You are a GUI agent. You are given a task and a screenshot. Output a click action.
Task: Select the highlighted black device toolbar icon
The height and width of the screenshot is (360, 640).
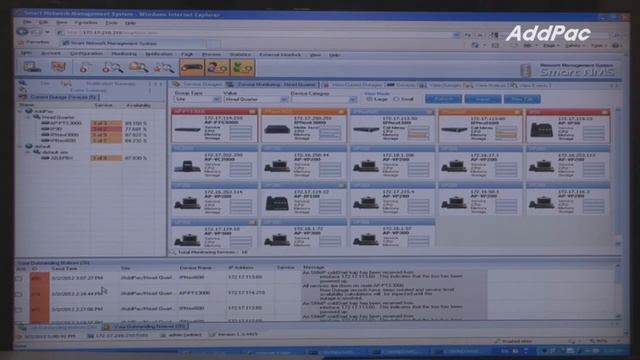point(191,67)
